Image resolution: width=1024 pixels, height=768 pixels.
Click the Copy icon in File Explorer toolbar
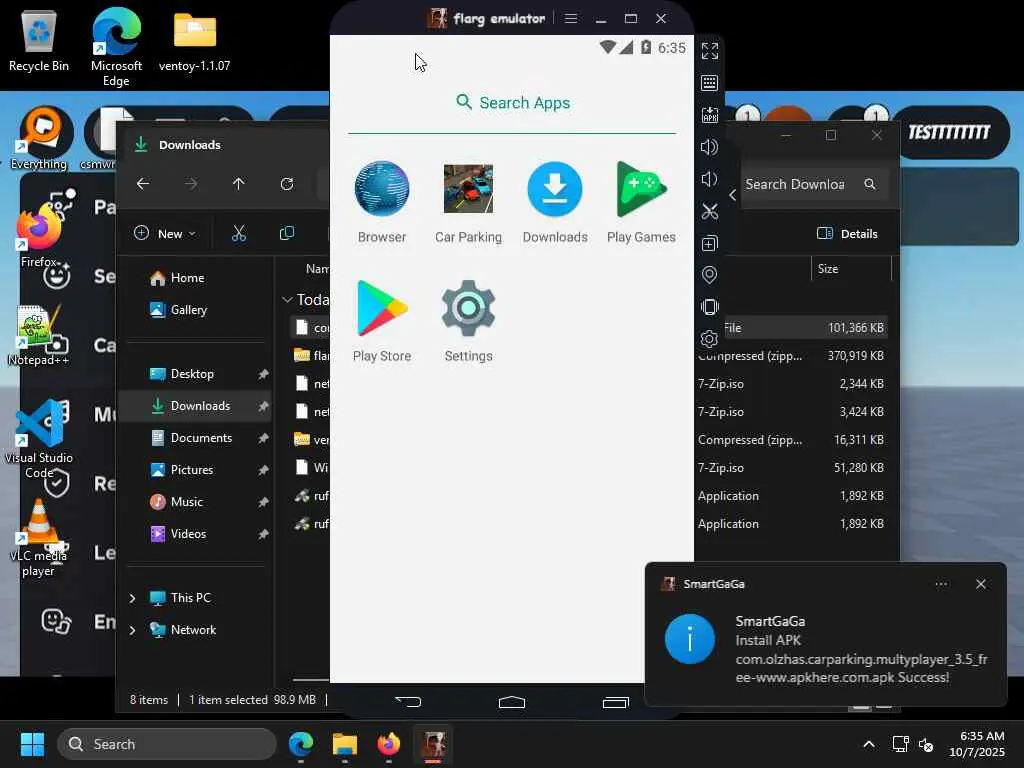coord(287,233)
